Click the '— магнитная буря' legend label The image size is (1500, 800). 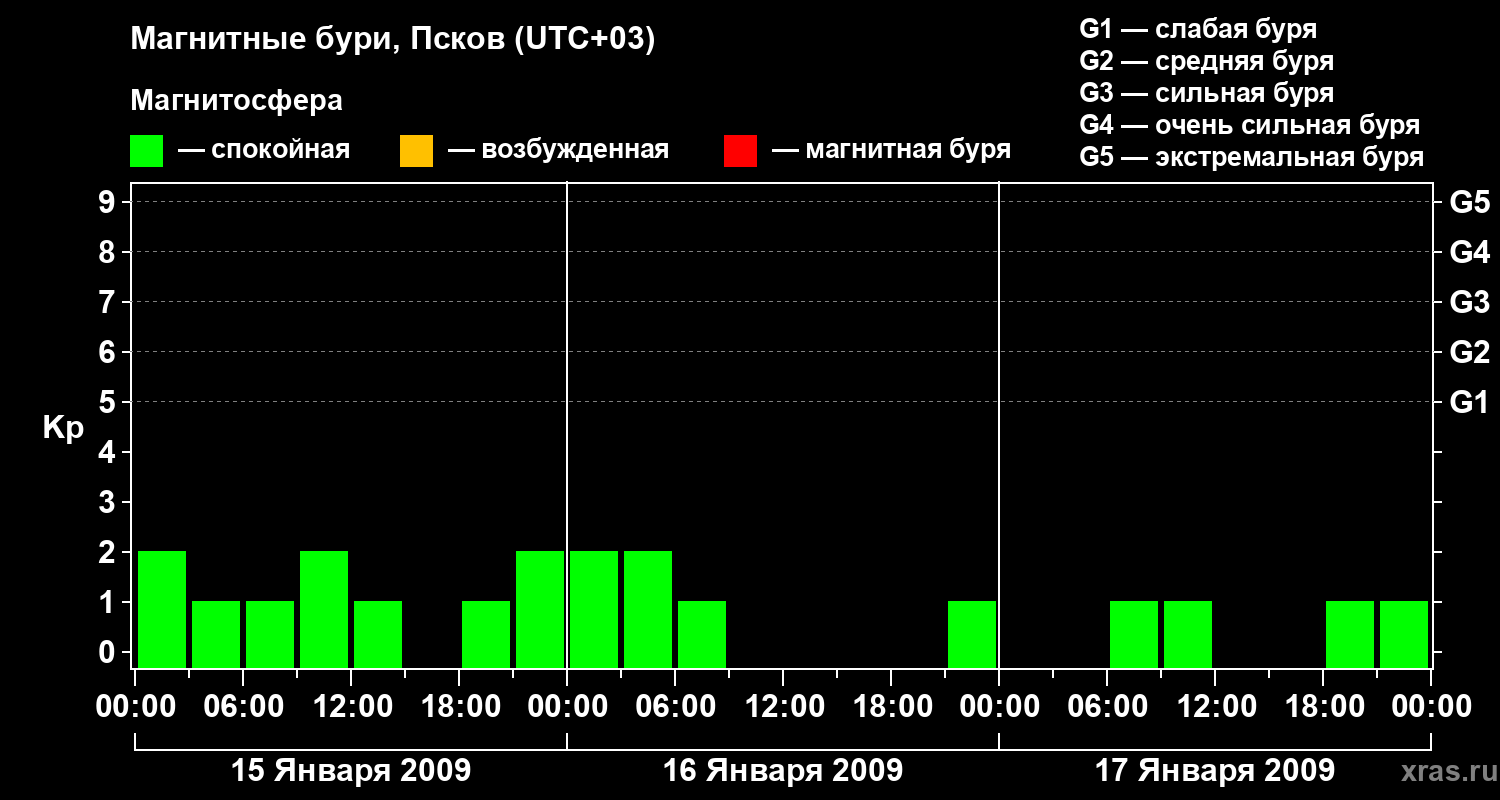pyautogui.click(x=891, y=150)
